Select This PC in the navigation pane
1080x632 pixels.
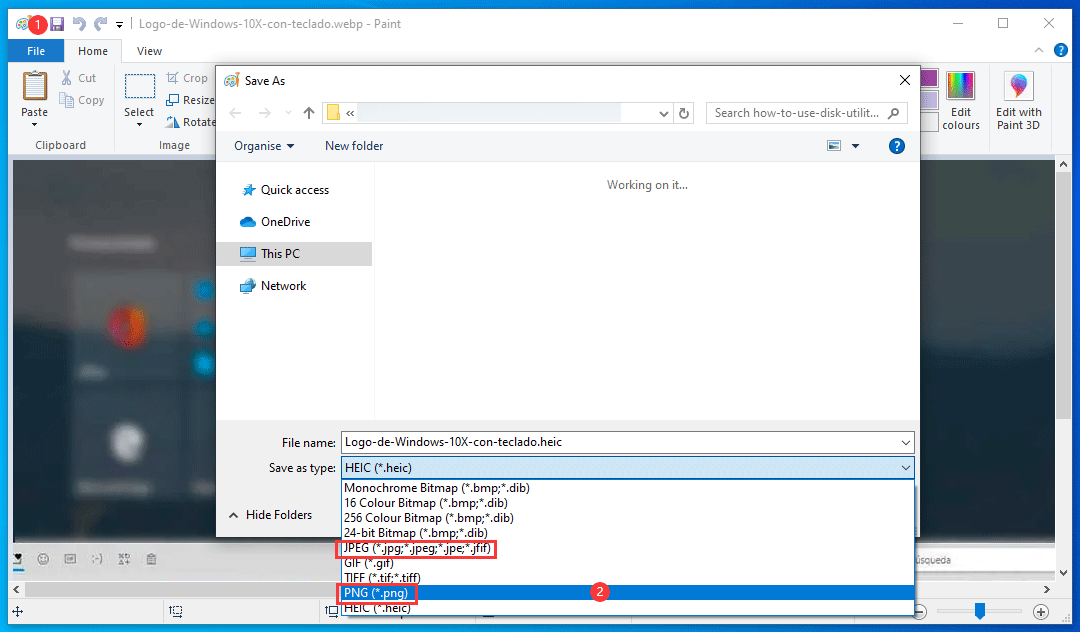pos(294,253)
